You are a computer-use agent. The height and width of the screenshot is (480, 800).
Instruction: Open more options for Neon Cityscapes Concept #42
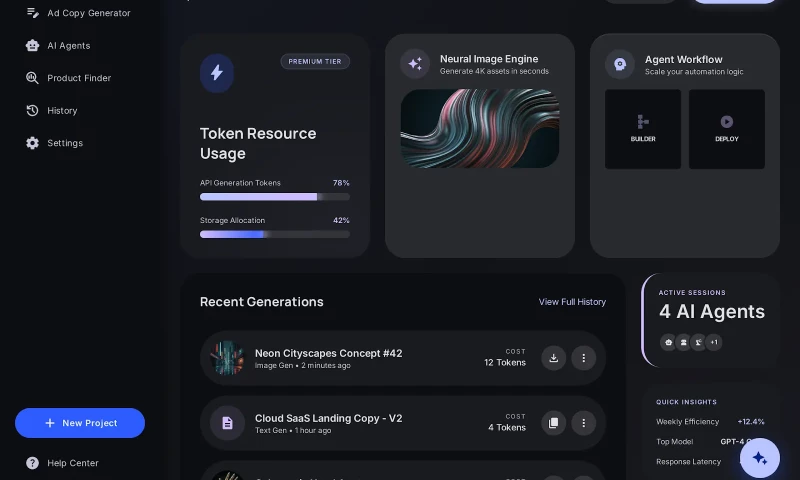[584, 358]
